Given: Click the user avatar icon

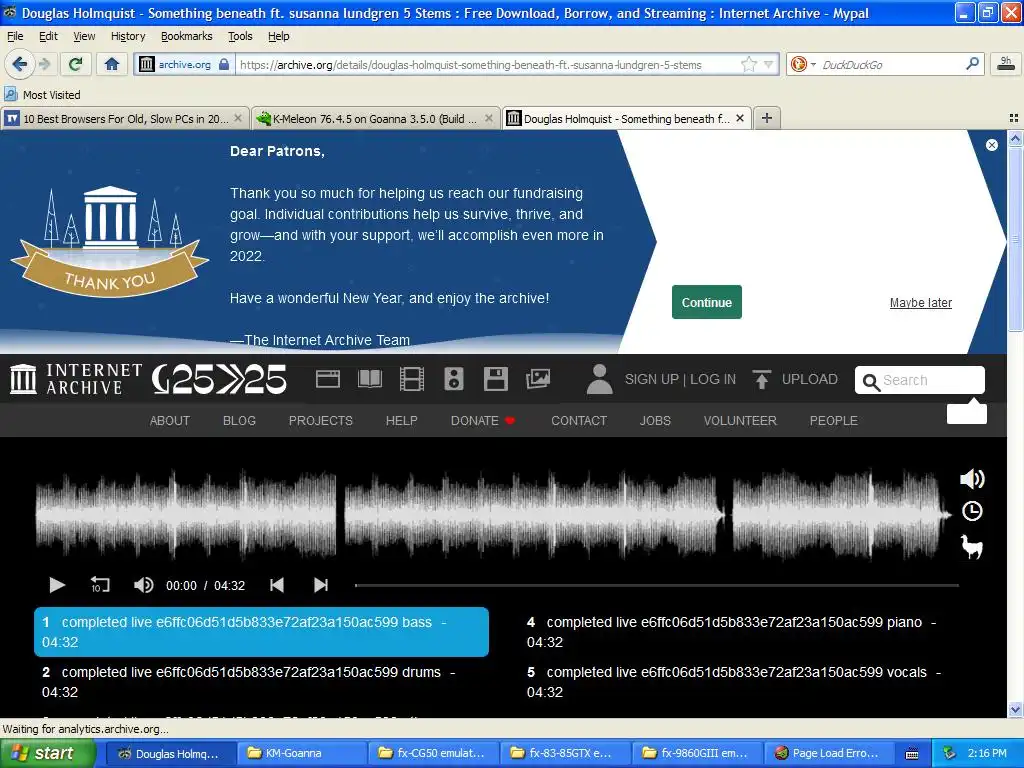Looking at the screenshot, I should coord(600,379).
